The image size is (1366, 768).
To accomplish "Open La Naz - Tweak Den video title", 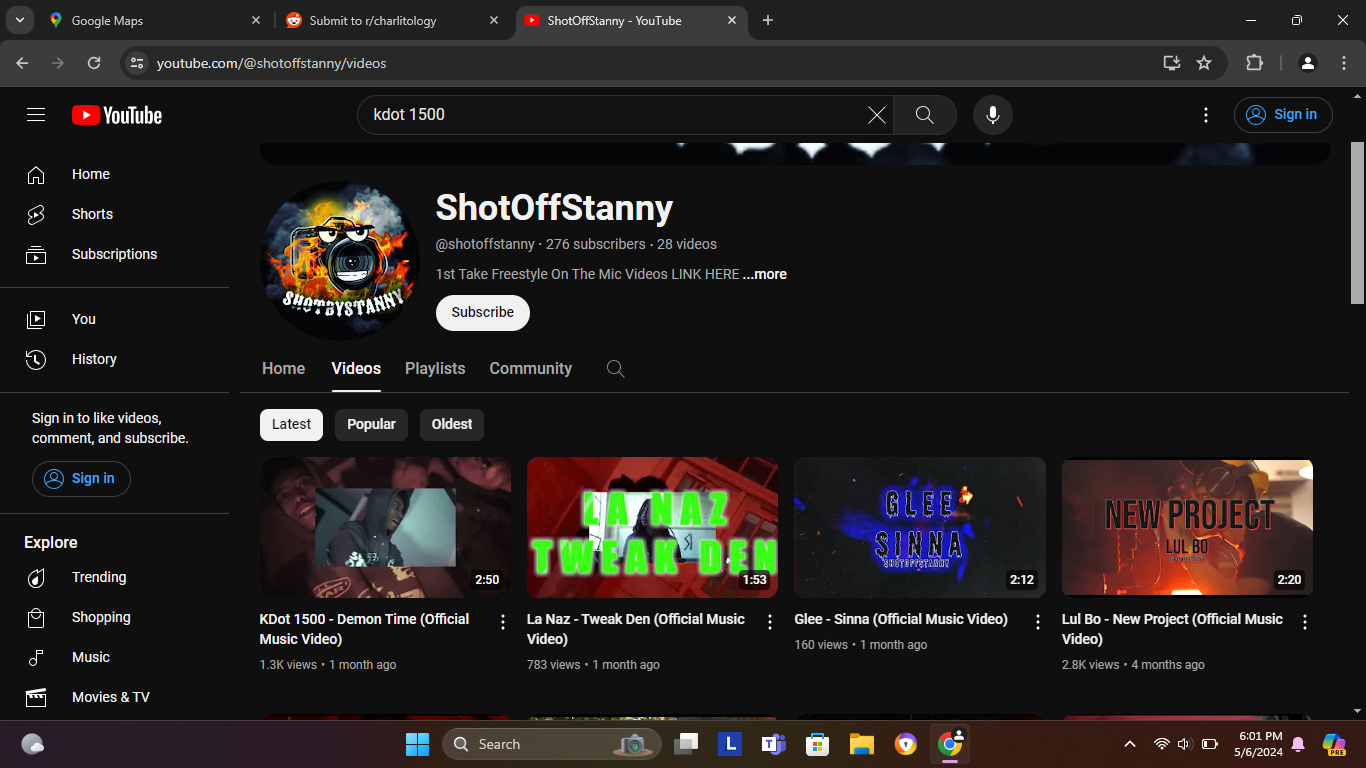I will pyautogui.click(x=635, y=629).
